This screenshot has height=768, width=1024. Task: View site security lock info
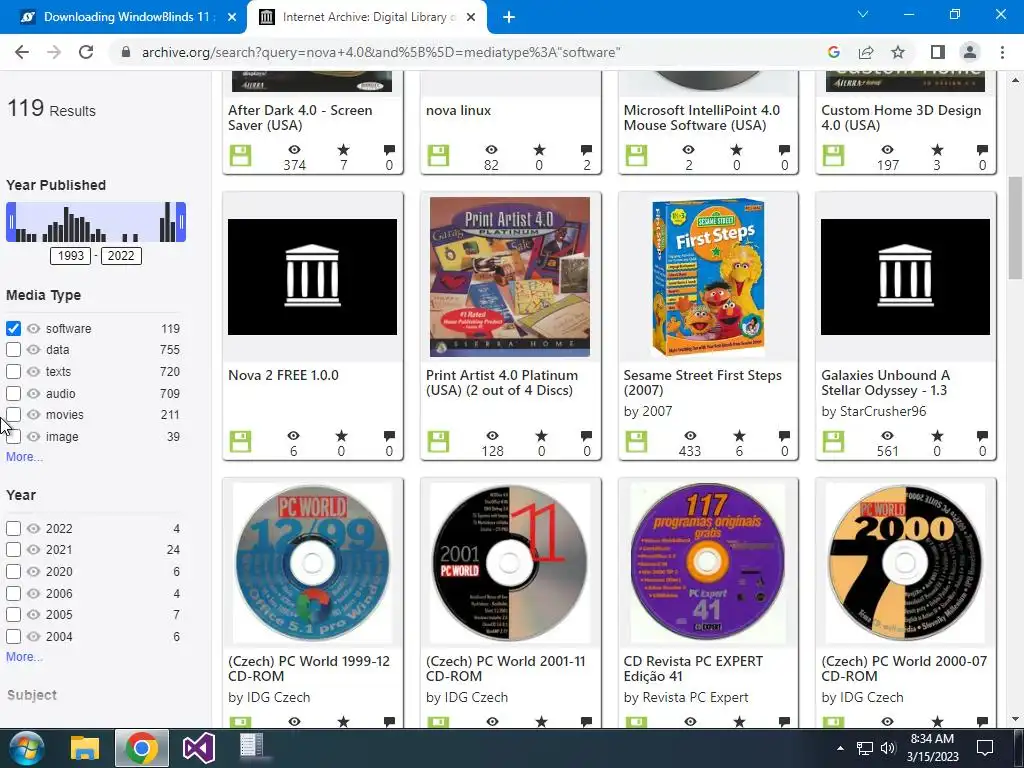point(126,52)
